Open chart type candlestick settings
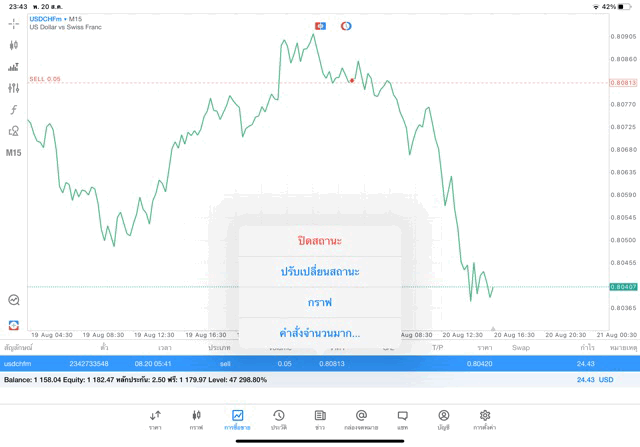 click(13, 45)
